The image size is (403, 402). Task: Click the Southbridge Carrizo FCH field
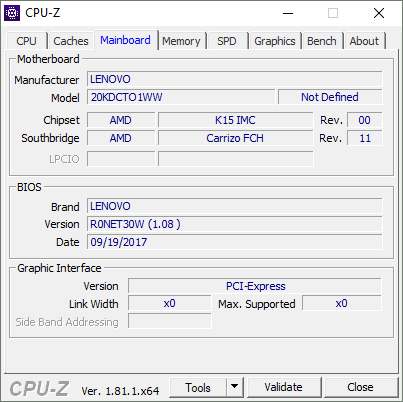point(236,138)
